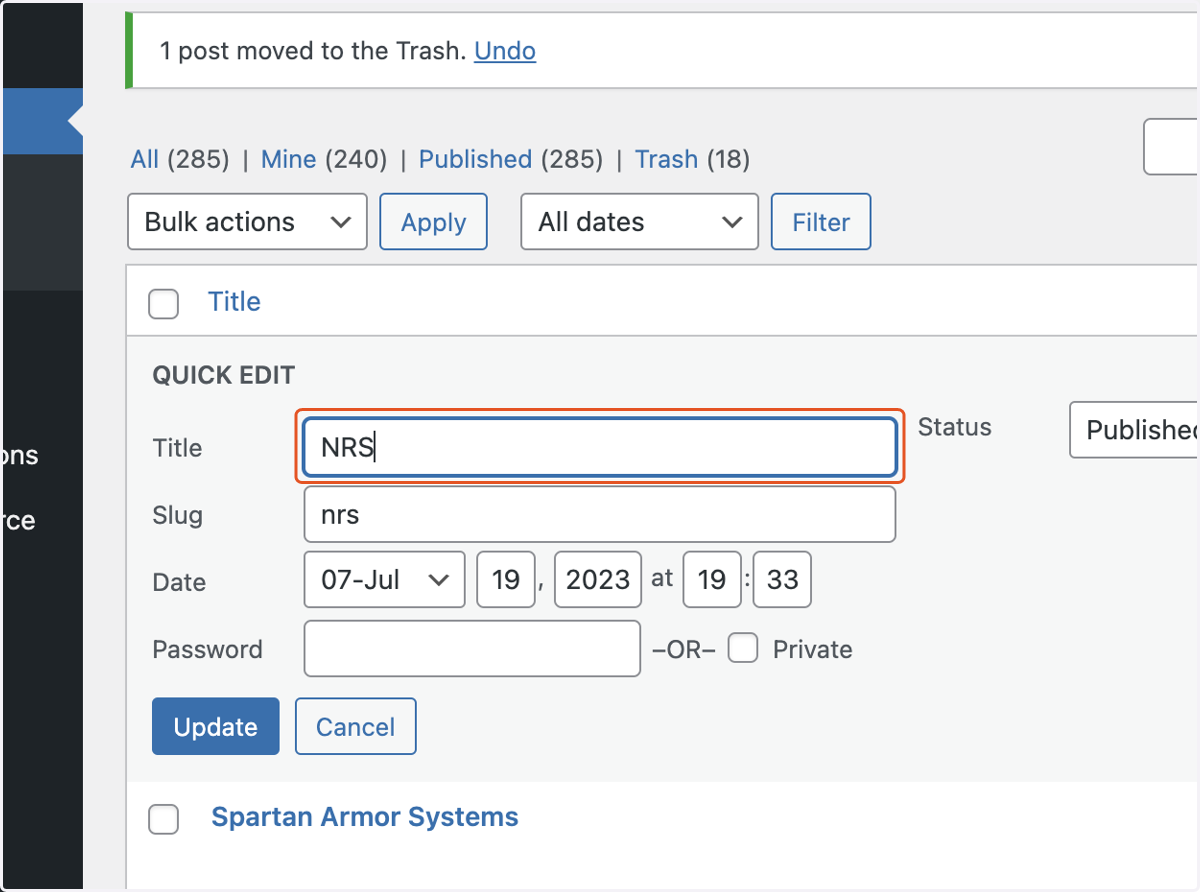Open the month dropdown showing 07-Jul
The width and height of the screenshot is (1200, 892).
[384, 579]
